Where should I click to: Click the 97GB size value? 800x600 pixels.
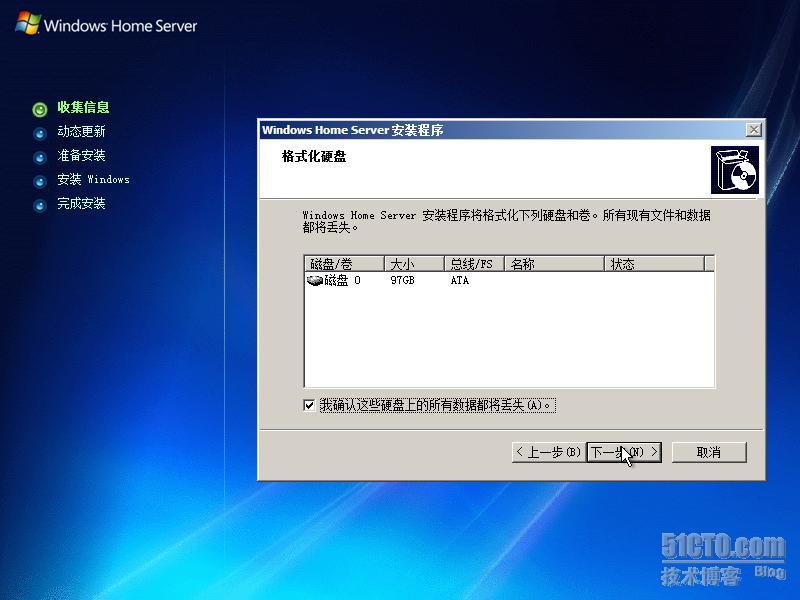tap(403, 280)
